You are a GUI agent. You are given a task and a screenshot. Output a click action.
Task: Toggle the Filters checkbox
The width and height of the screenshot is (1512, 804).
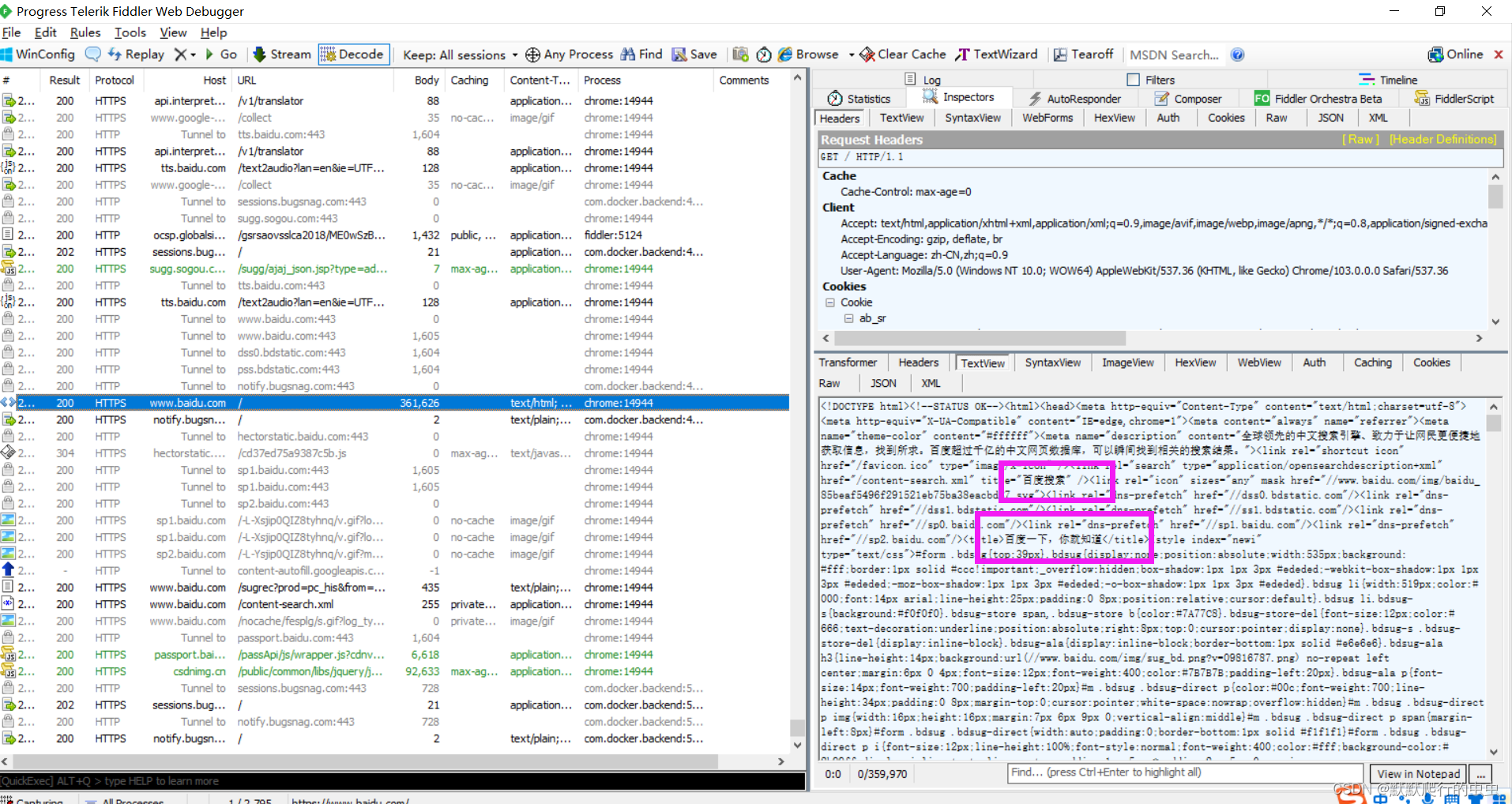coord(1133,80)
